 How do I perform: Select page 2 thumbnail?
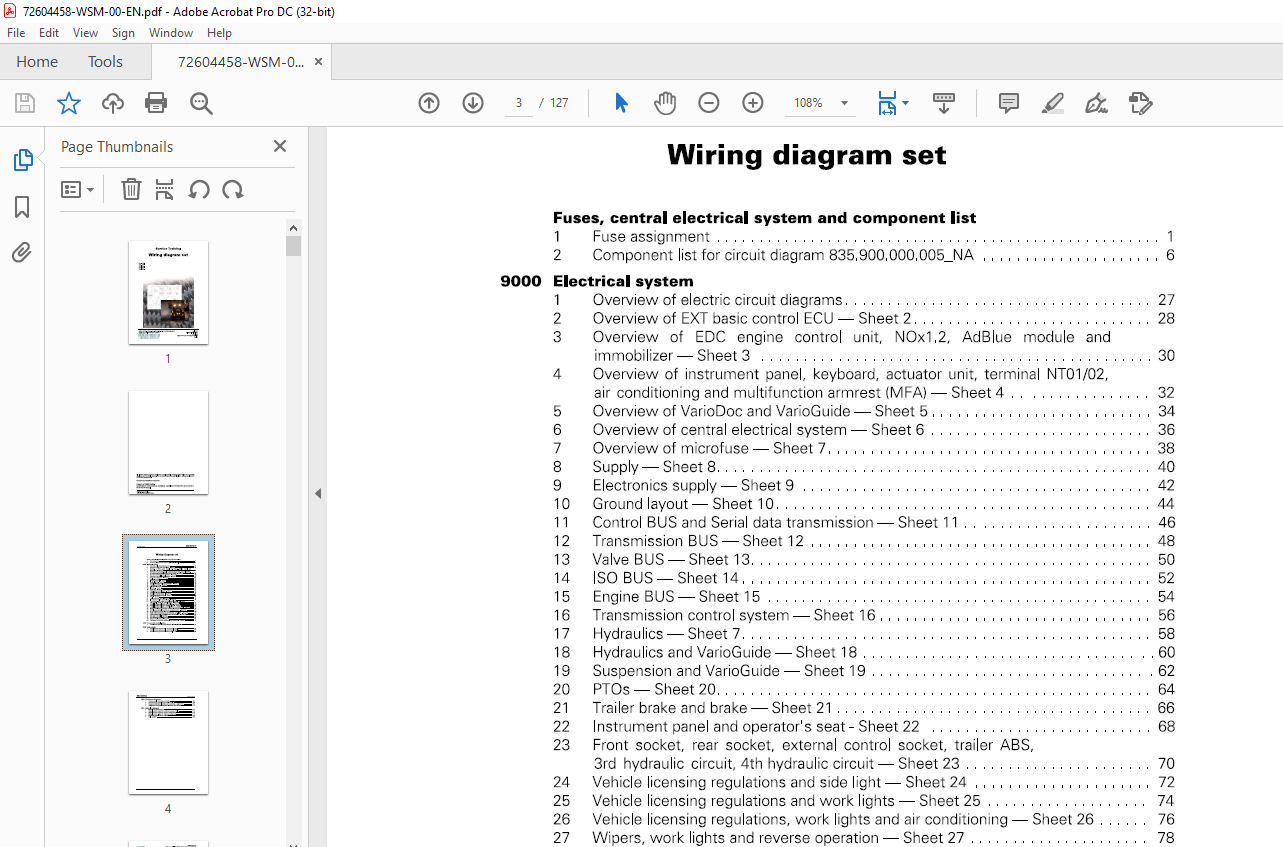point(168,442)
